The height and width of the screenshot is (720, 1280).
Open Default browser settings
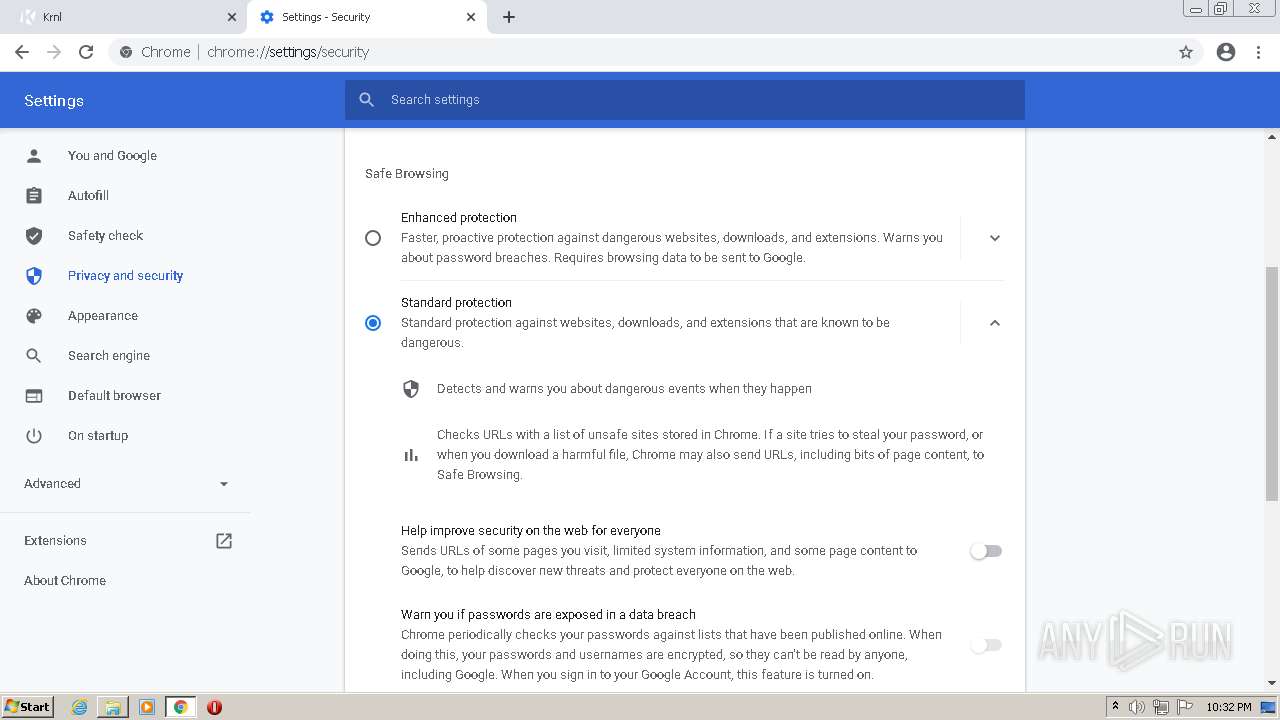[114, 396]
